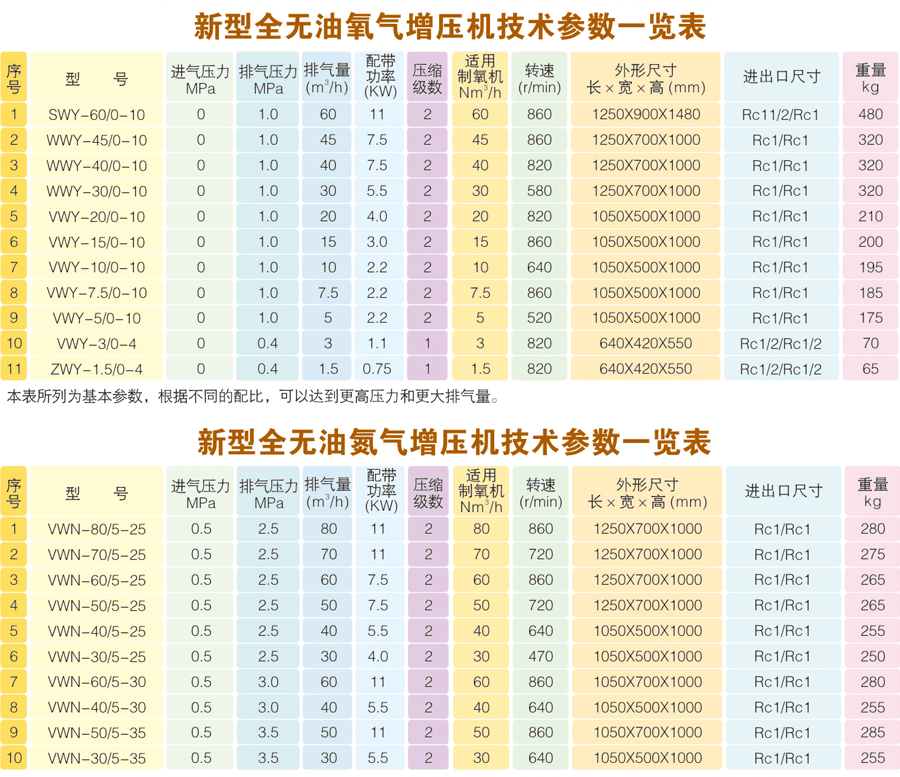Click the Rc11/2/Rc1 port size cell
Viewport: 900px width, 777px height.
(781, 115)
